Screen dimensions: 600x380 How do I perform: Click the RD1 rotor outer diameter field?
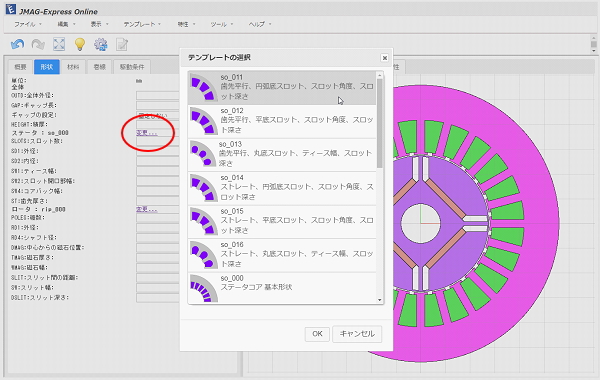158,228
